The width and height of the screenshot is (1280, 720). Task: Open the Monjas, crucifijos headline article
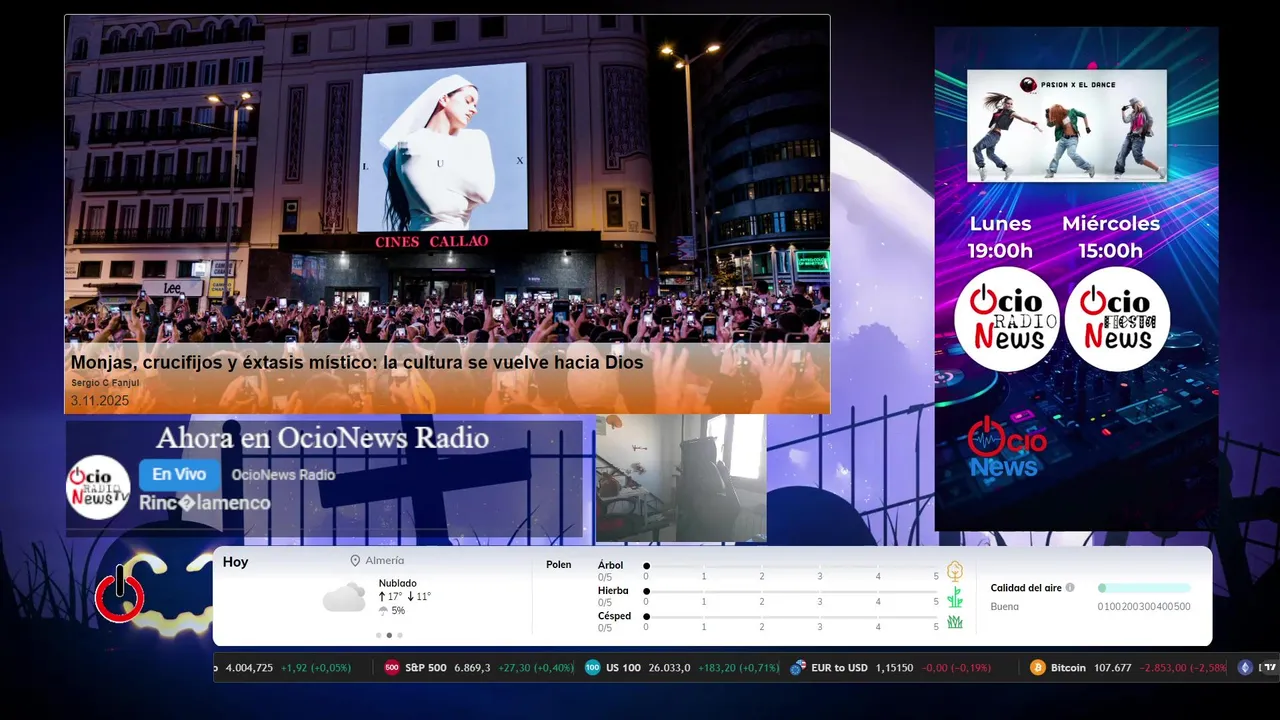tap(357, 362)
